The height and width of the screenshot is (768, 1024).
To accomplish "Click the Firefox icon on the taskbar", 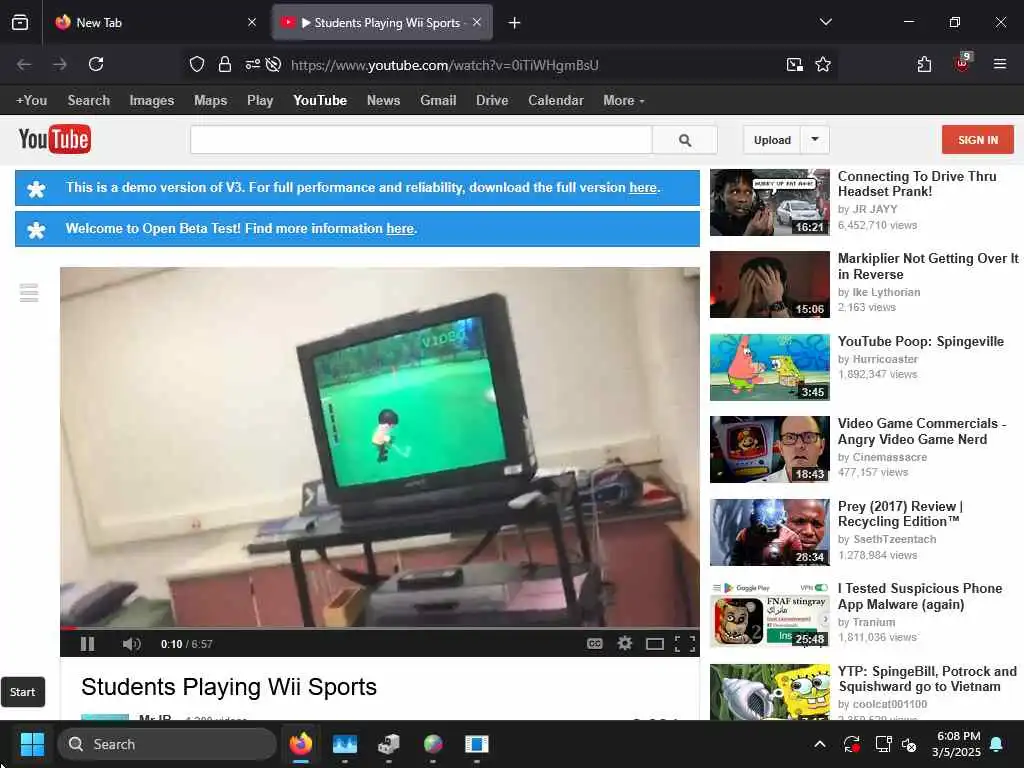I will [301, 744].
